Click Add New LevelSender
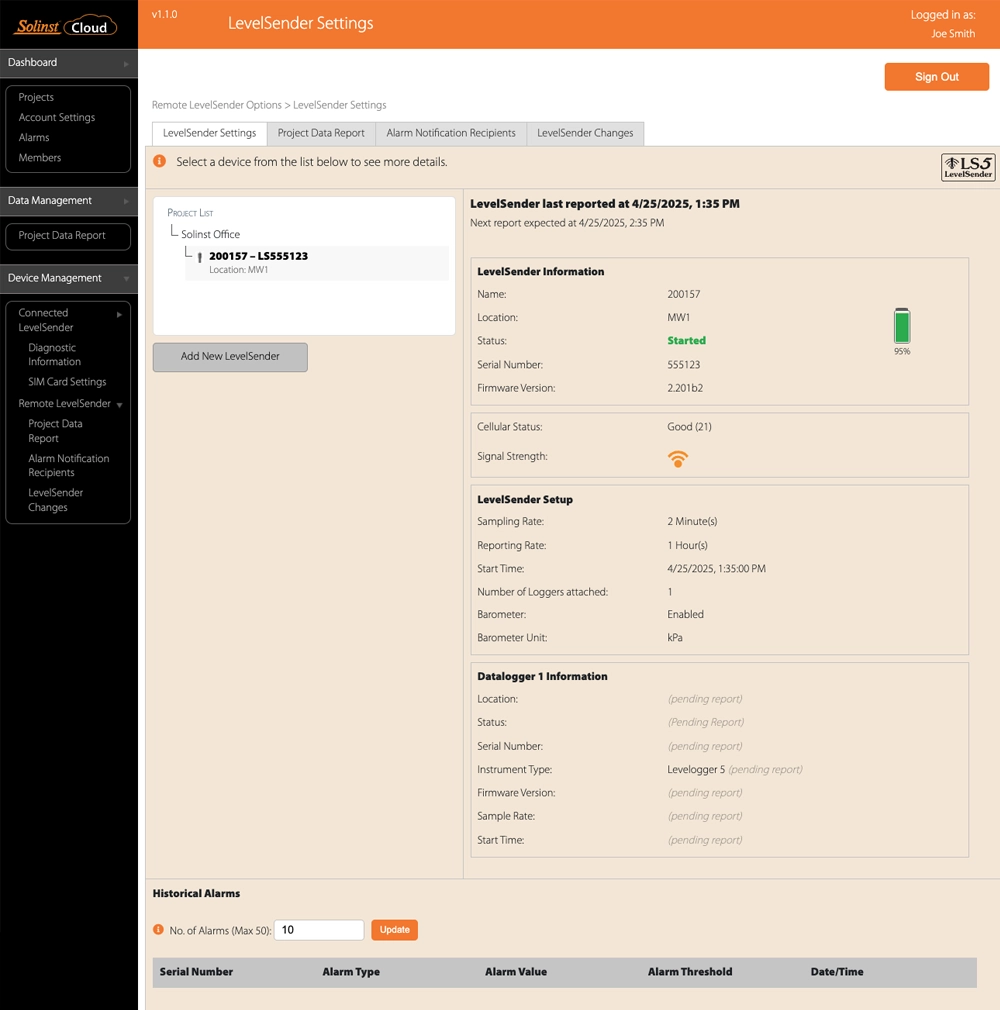Image resolution: width=1000 pixels, height=1010 pixels. 230,357
